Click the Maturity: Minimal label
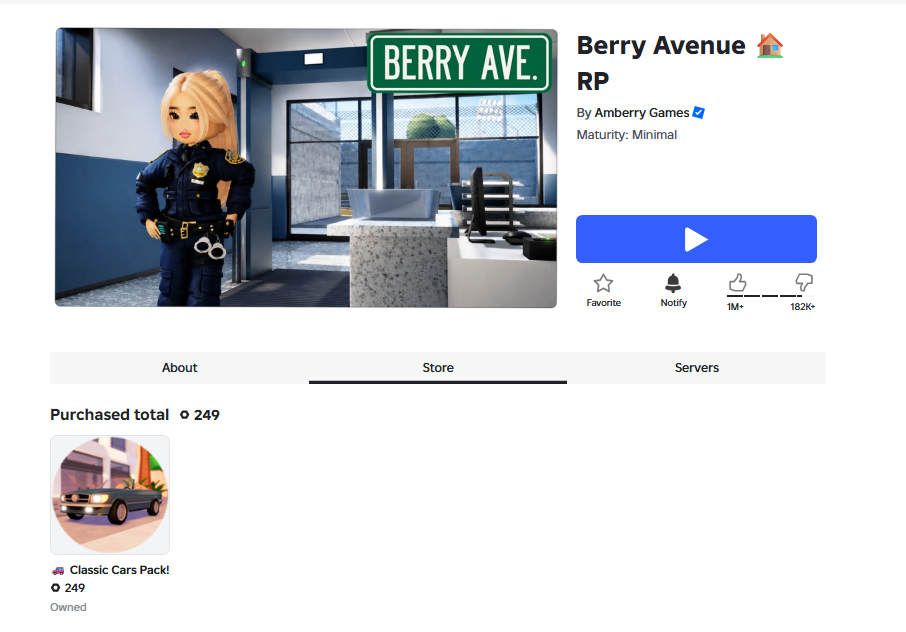The image size is (906, 632). tap(626, 135)
